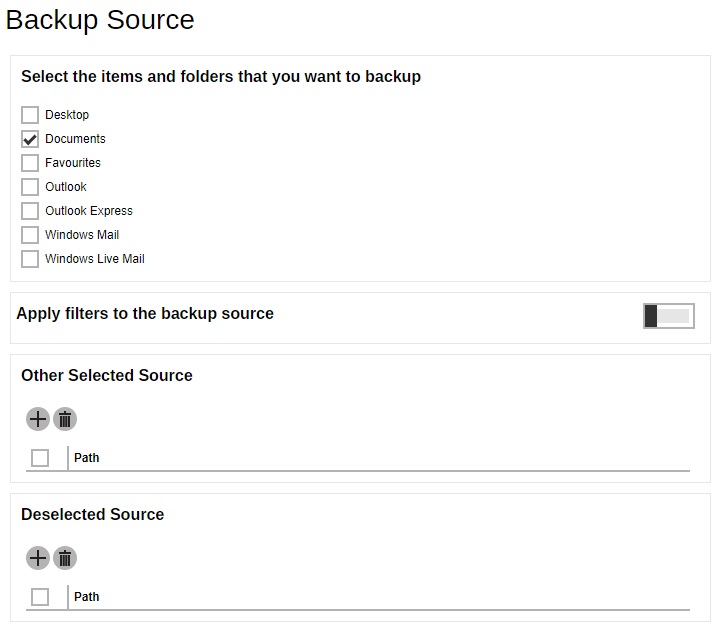Delete selected path in Other Selected Source
This screenshot has width=720, height=630.
(x=65, y=419)
